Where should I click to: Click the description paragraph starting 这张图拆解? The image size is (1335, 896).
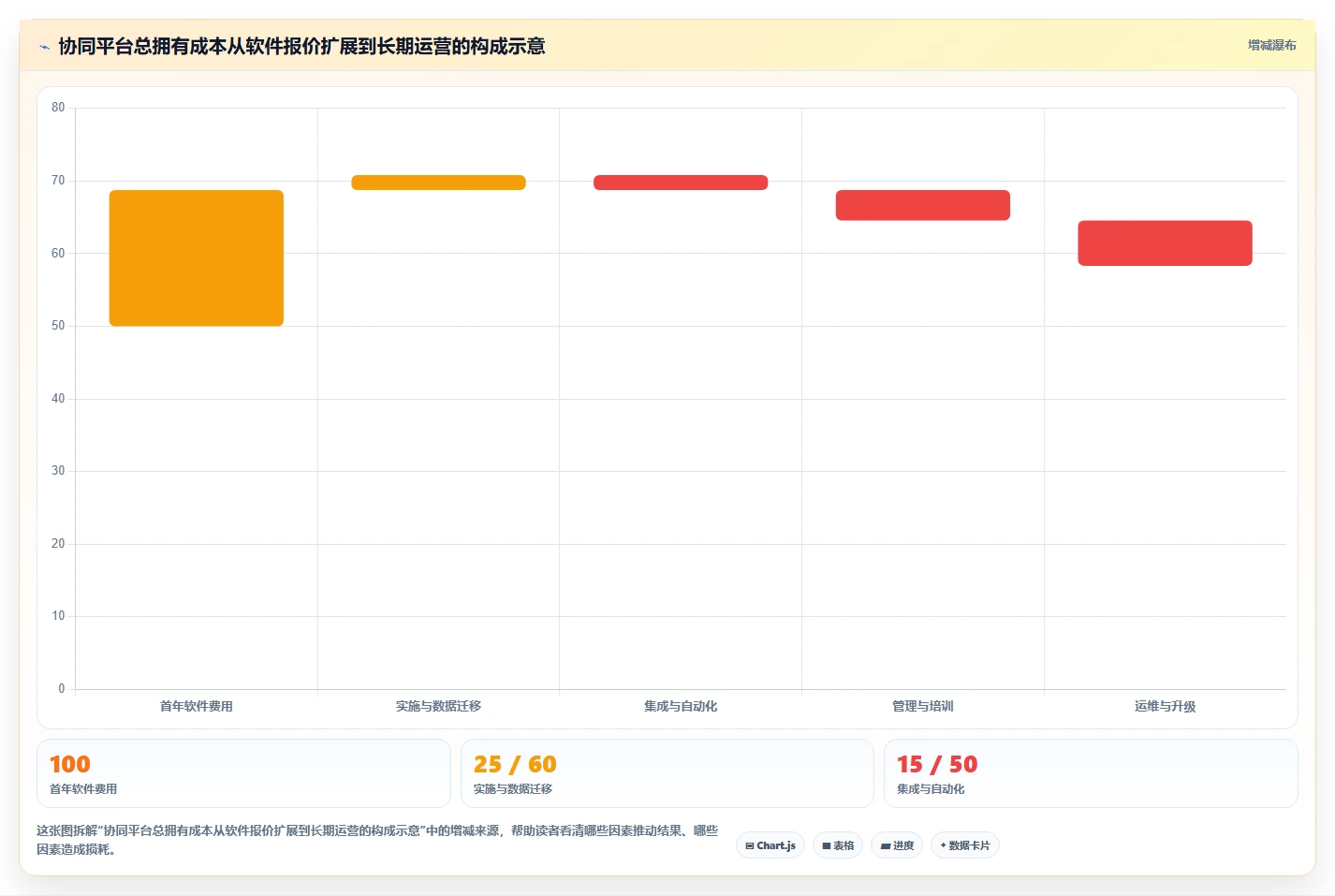click(377, 840)
